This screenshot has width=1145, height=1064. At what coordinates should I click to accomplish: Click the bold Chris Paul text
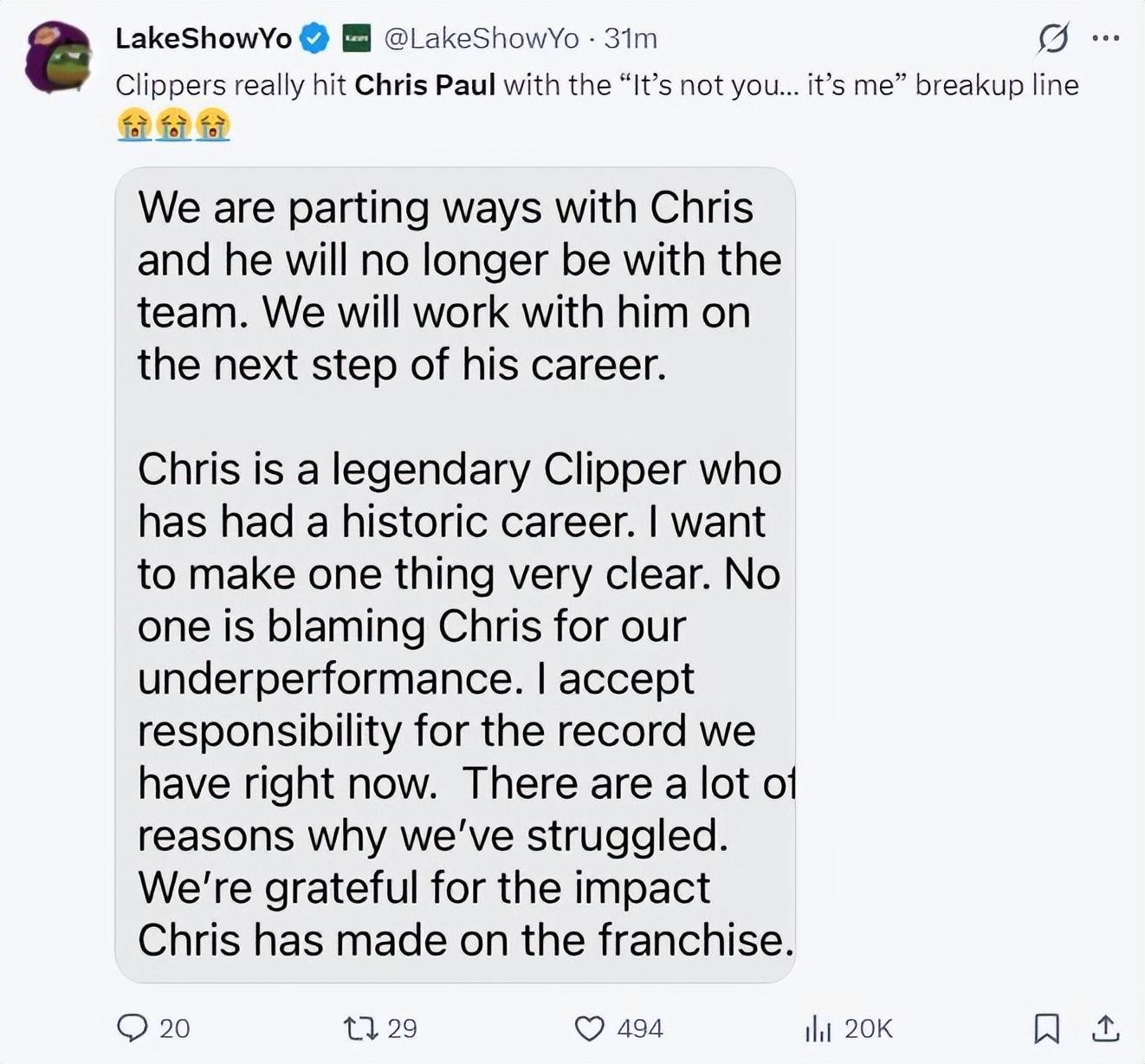click(x=425, y=85)
